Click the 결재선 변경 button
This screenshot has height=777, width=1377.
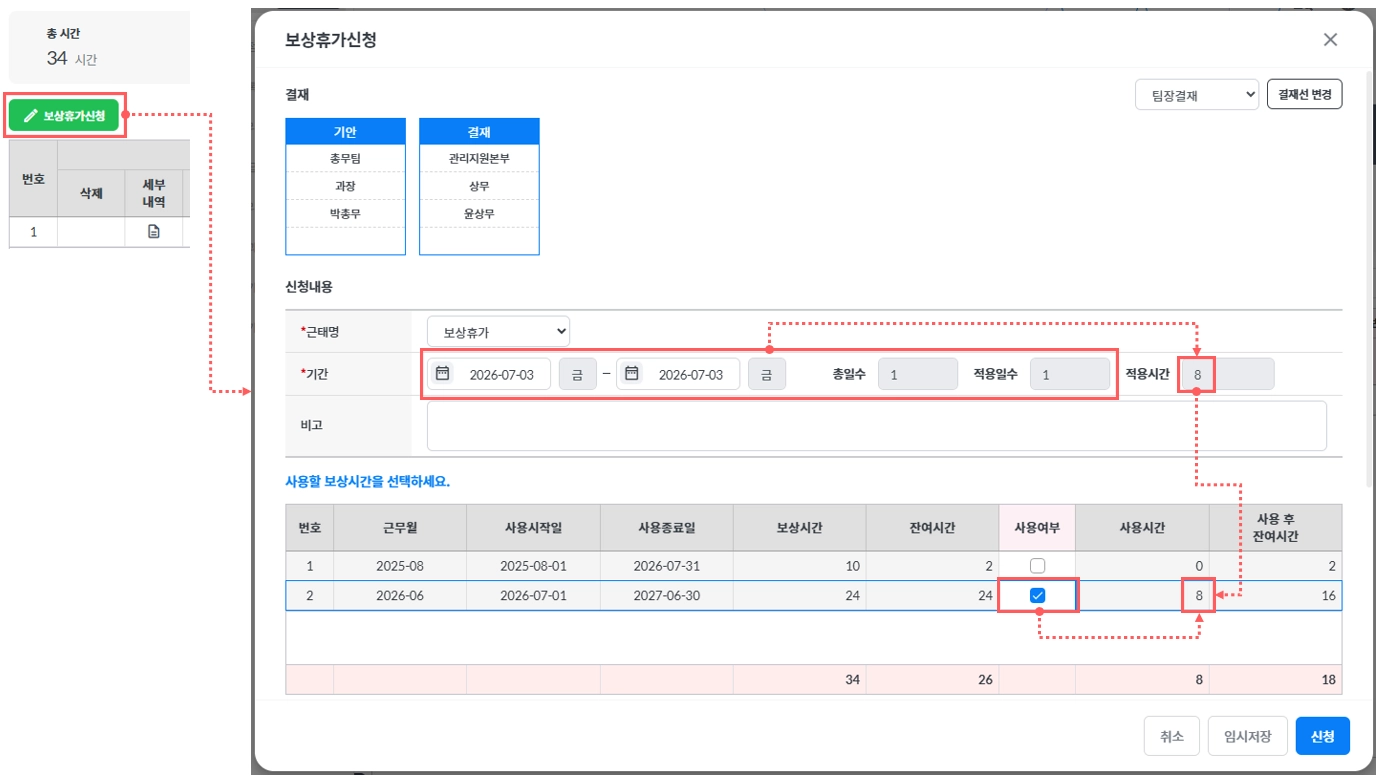(x=1304, y=95)
